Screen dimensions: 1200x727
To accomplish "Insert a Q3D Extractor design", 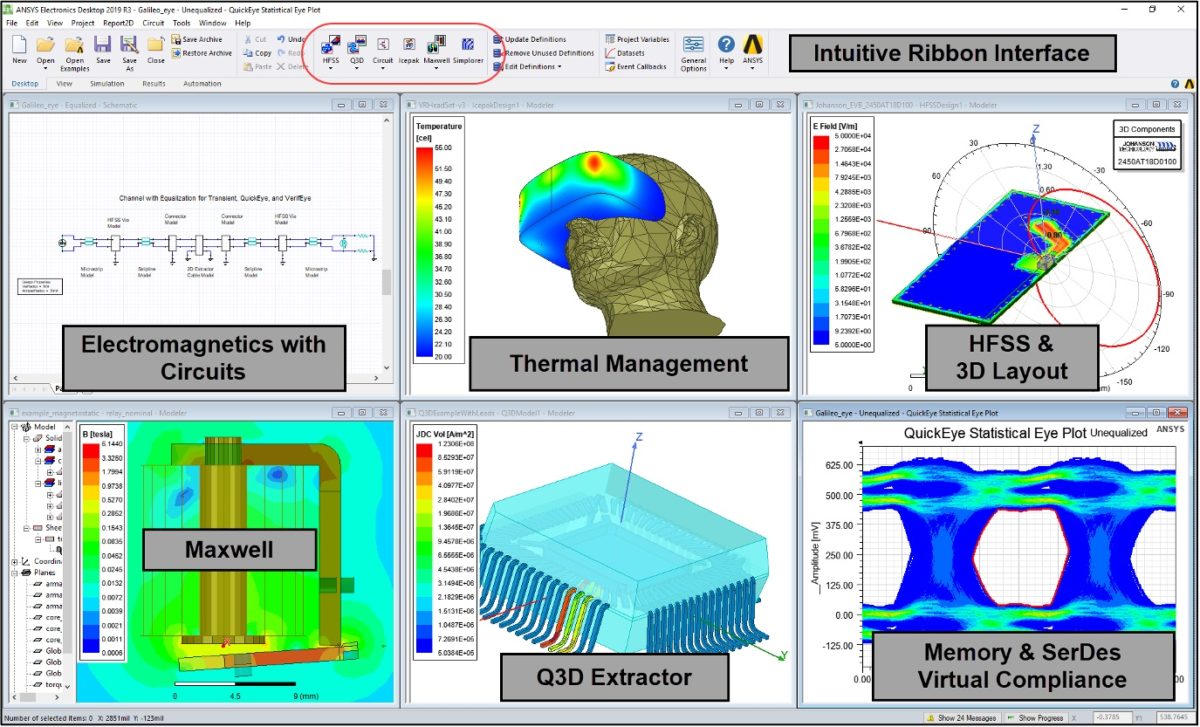I will pyautogui.click(x=357, y=45).
